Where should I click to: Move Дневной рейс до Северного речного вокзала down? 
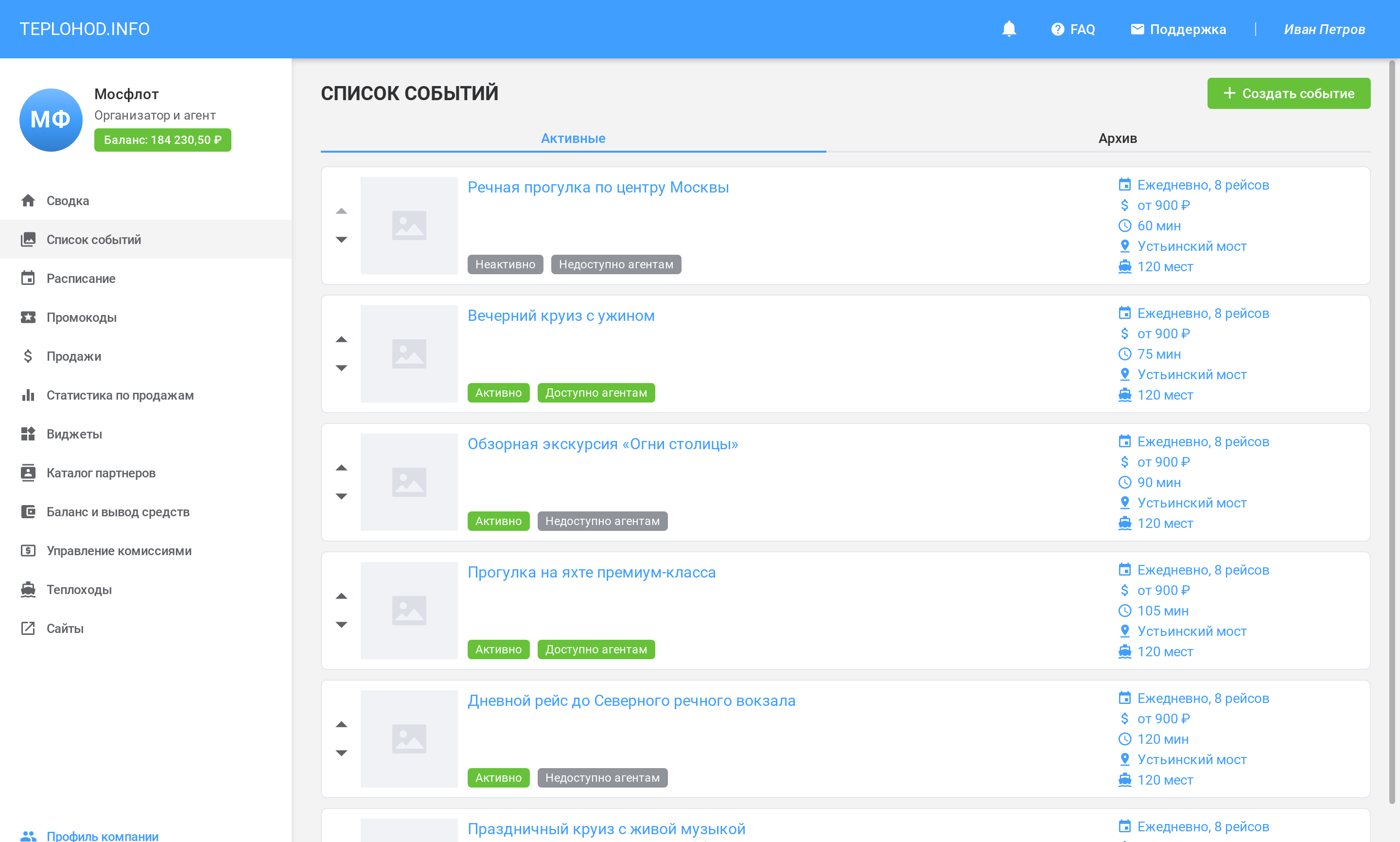pyautogui.click(x=341, y=753)
